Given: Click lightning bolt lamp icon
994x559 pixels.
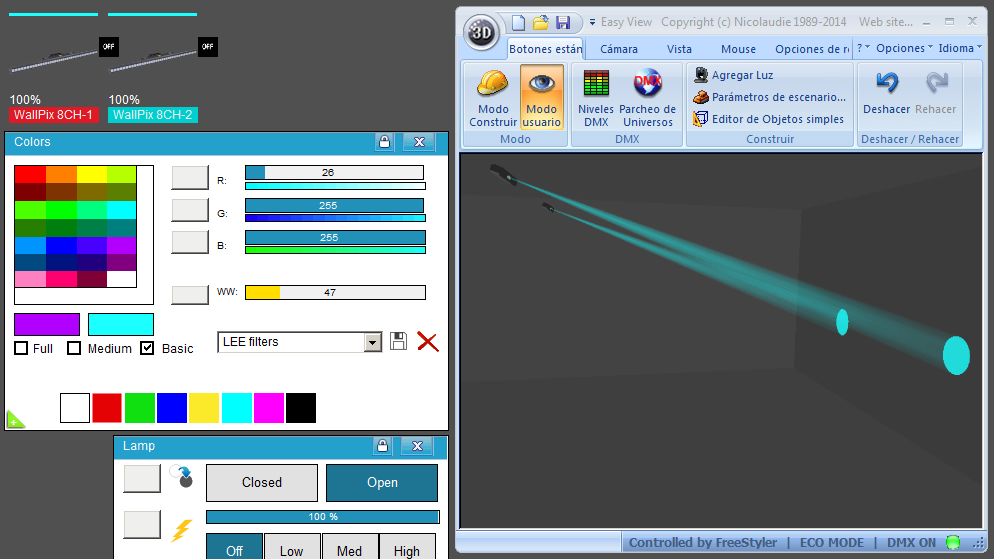Looking at the screenshot, I should point(181,530).
